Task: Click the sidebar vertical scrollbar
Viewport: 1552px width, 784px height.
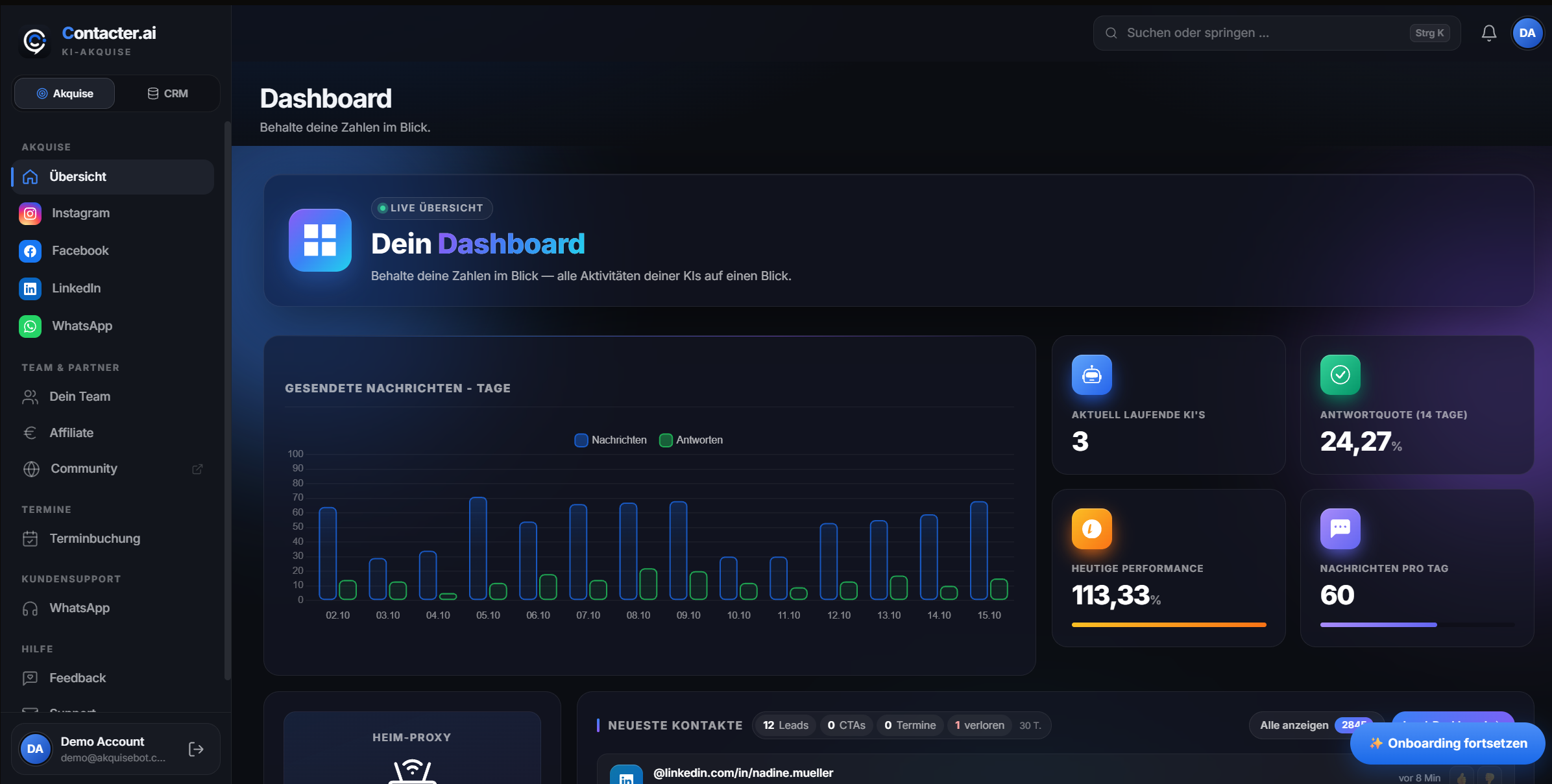Action: coord(227,400)
